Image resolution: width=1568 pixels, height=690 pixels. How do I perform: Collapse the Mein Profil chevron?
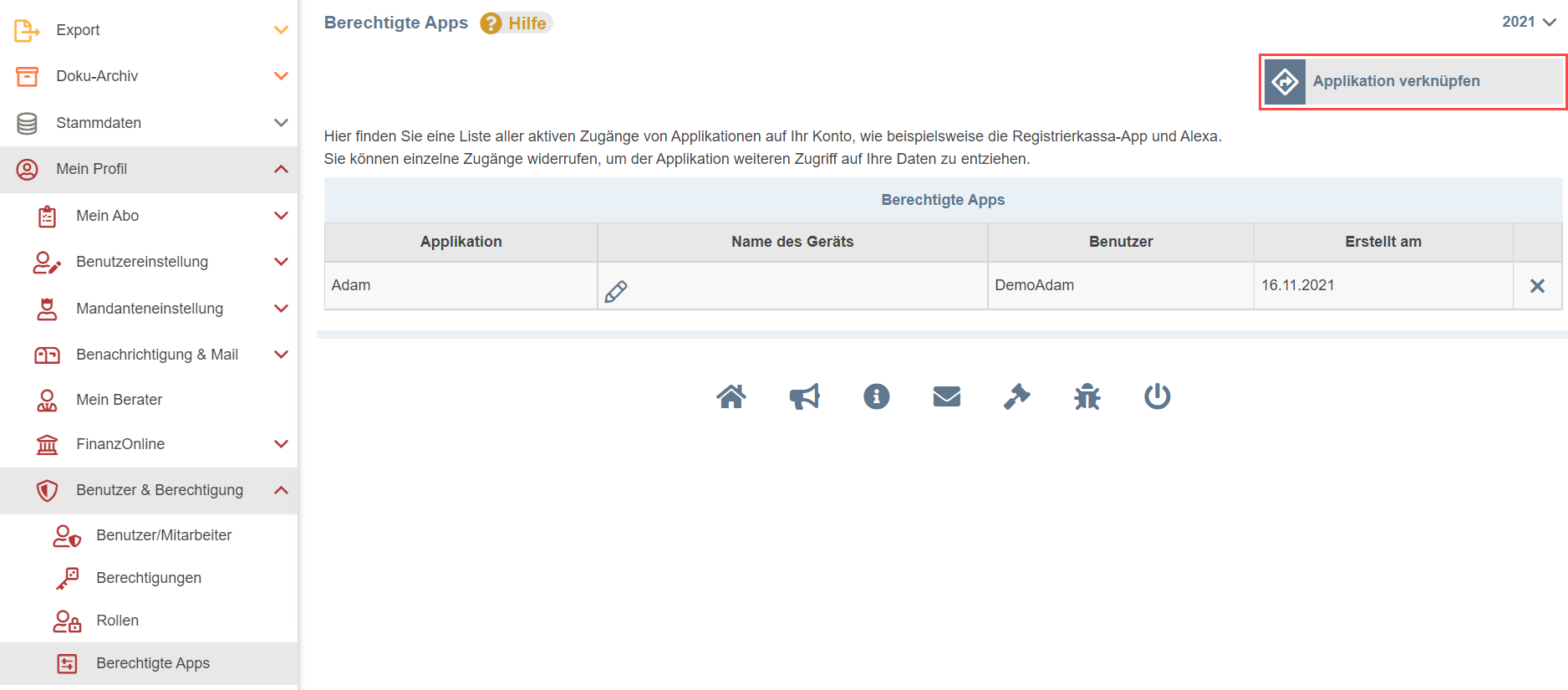click(x=281, y=170)
